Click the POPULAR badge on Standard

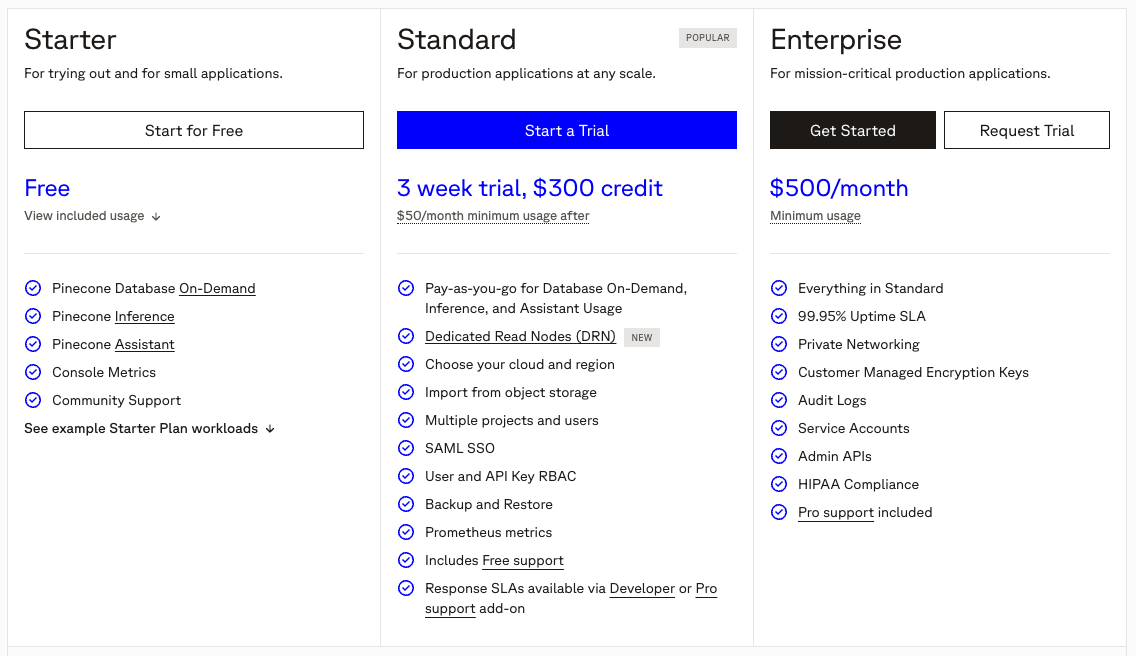(x=707, y=38)
